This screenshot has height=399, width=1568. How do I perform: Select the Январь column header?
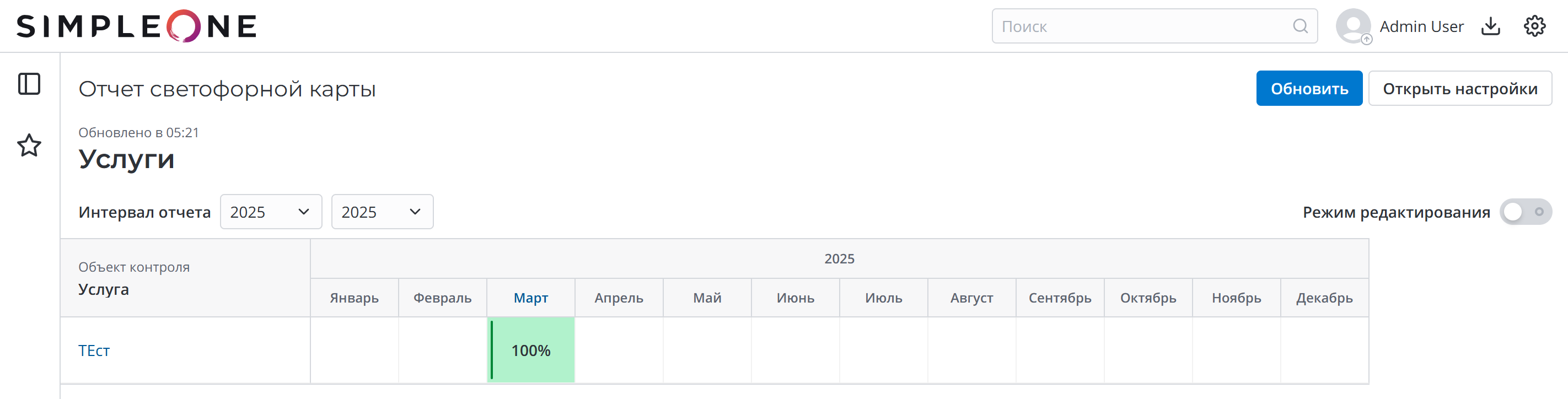355,298
